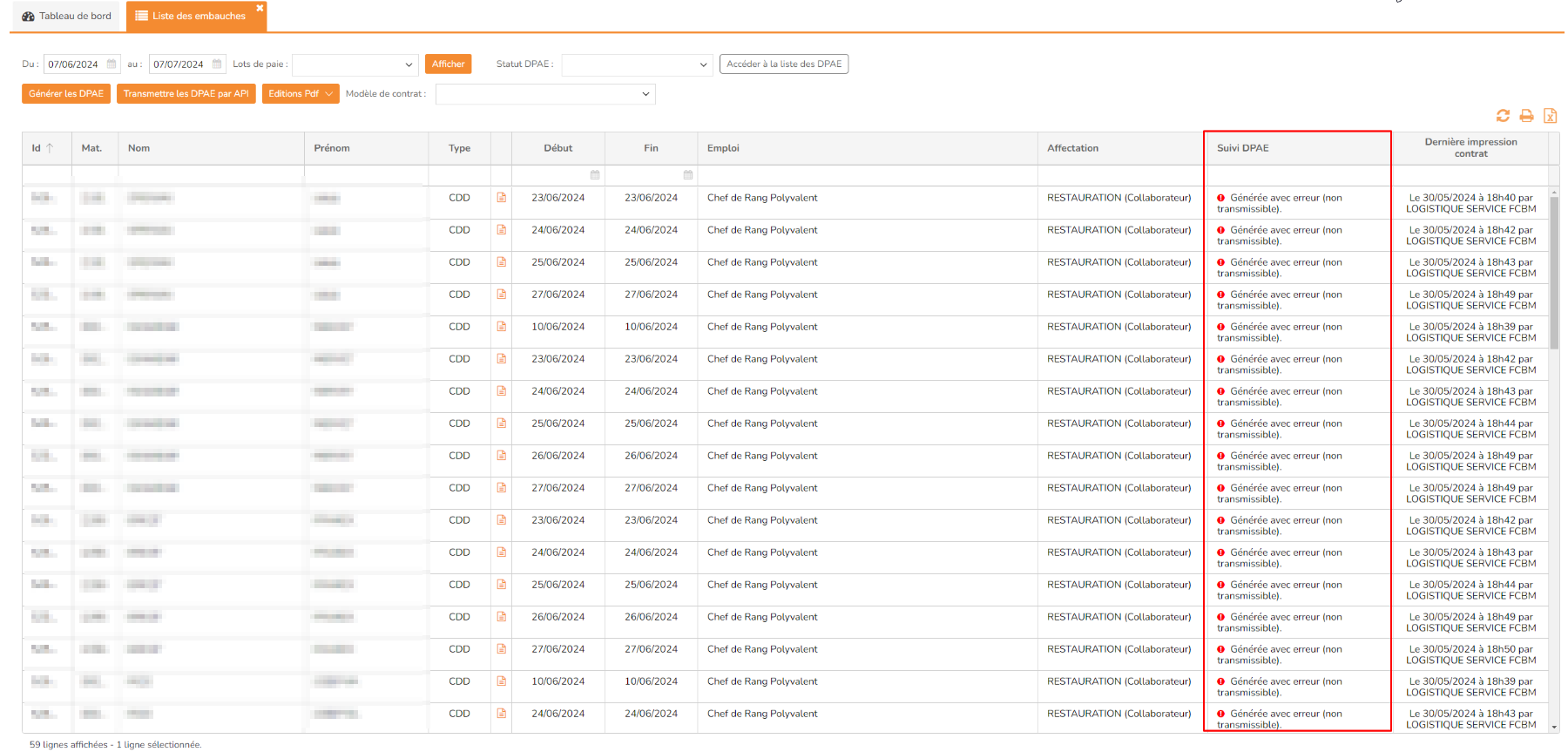This screenshot has height=752, width=1568.
Task: Click Accéder à la liste des DPAE
Action: click(x=783, y=64)
